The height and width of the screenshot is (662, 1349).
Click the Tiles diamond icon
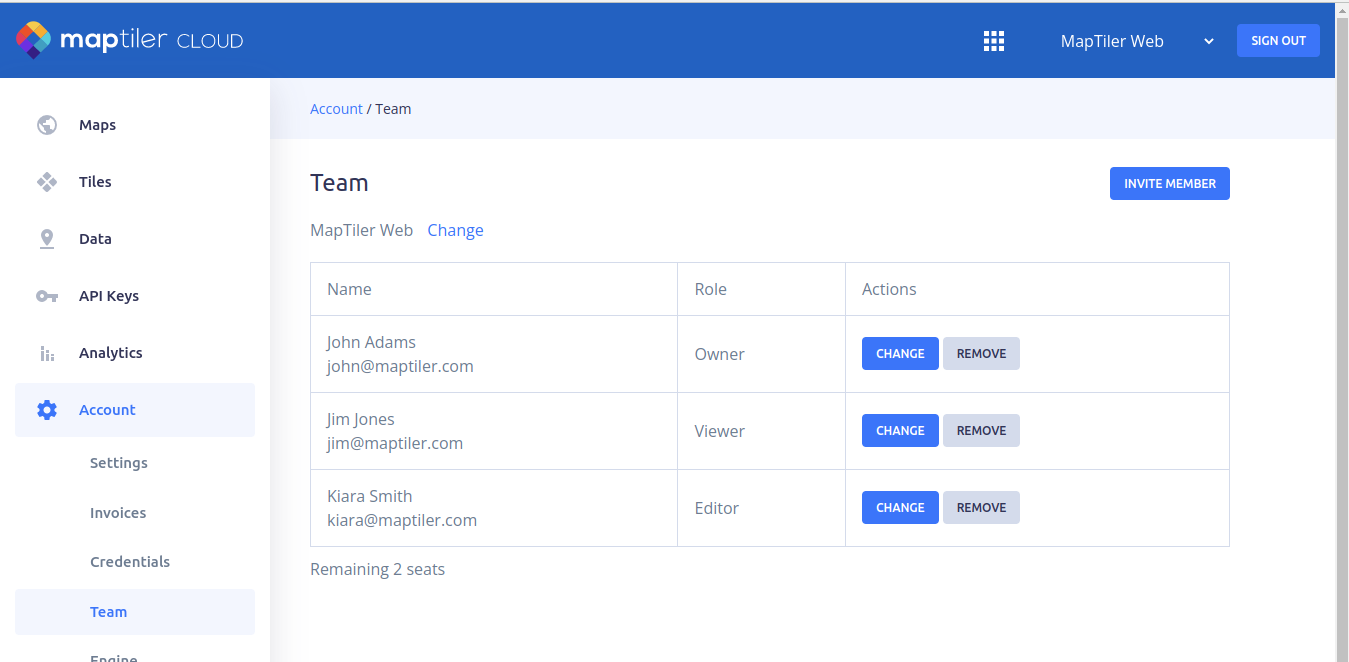(x=47, y=182)
